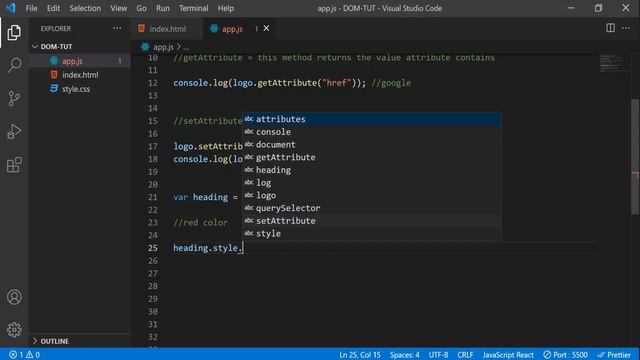The image size is (640, 360).
Task: Click line number 25 in the gutter
Action: click(x=153, y=248)
